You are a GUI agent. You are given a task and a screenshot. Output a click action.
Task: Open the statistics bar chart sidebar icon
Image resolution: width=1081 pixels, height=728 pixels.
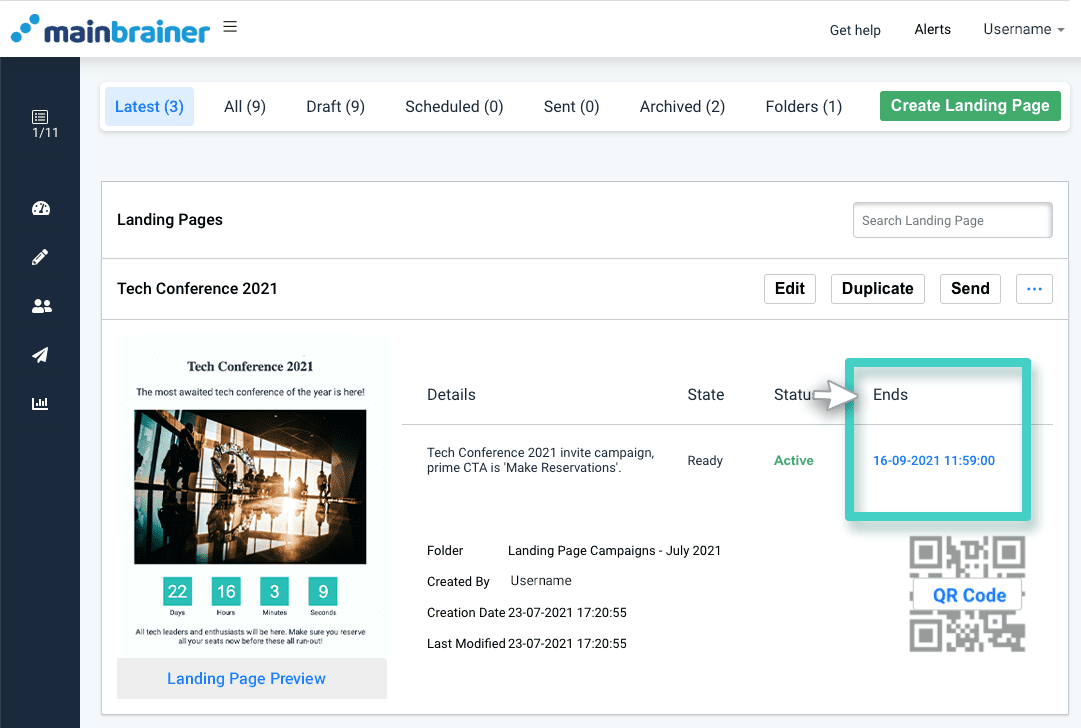click(x=41, y=403)
